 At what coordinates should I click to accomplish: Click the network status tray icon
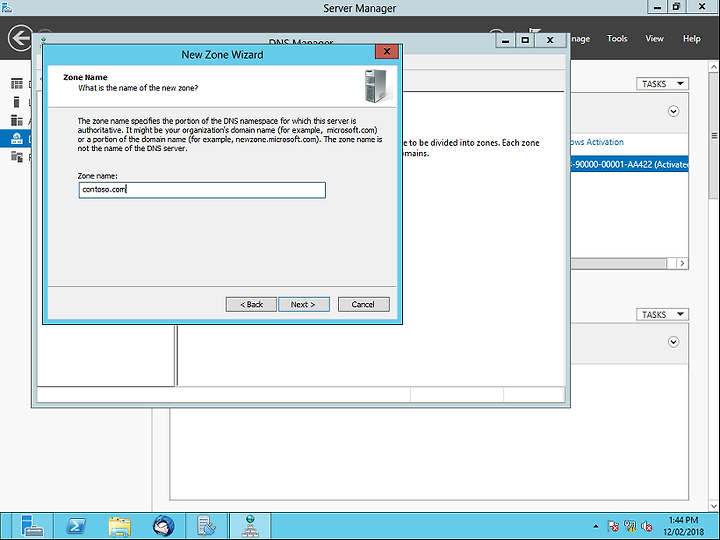coord(630,526)
